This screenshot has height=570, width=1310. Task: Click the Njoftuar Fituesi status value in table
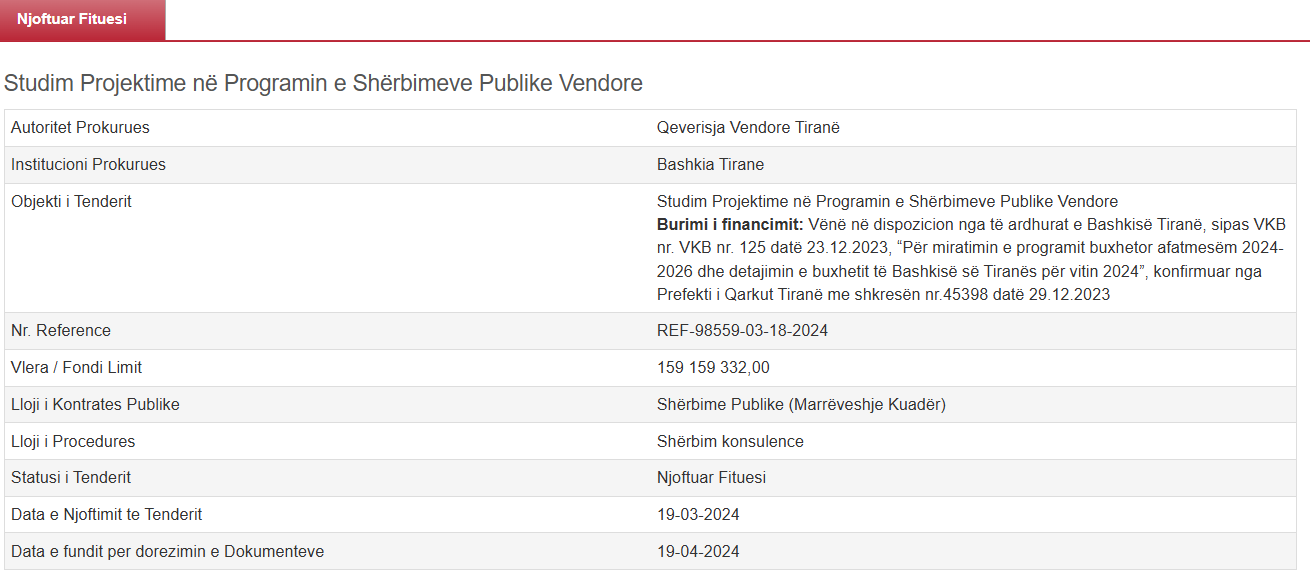tap(711, 478)
